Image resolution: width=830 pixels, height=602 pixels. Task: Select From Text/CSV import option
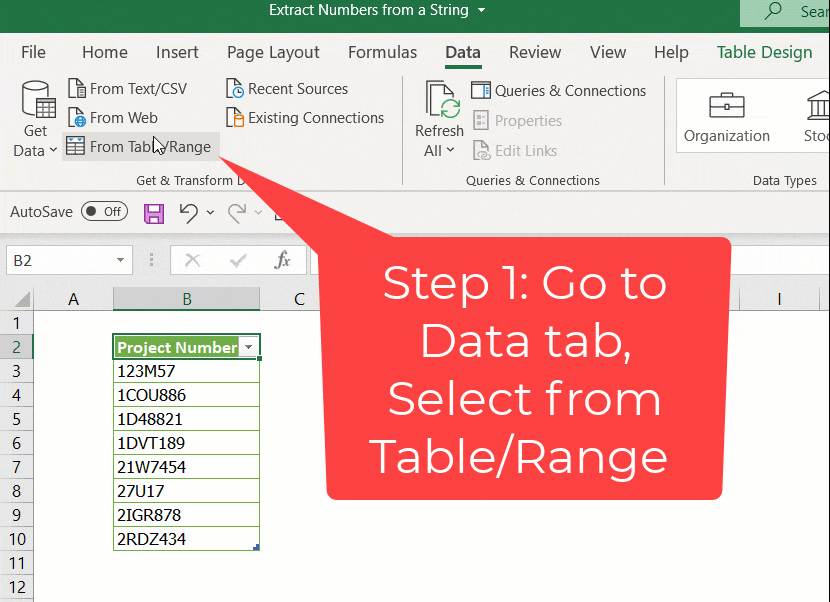(127, 89)
